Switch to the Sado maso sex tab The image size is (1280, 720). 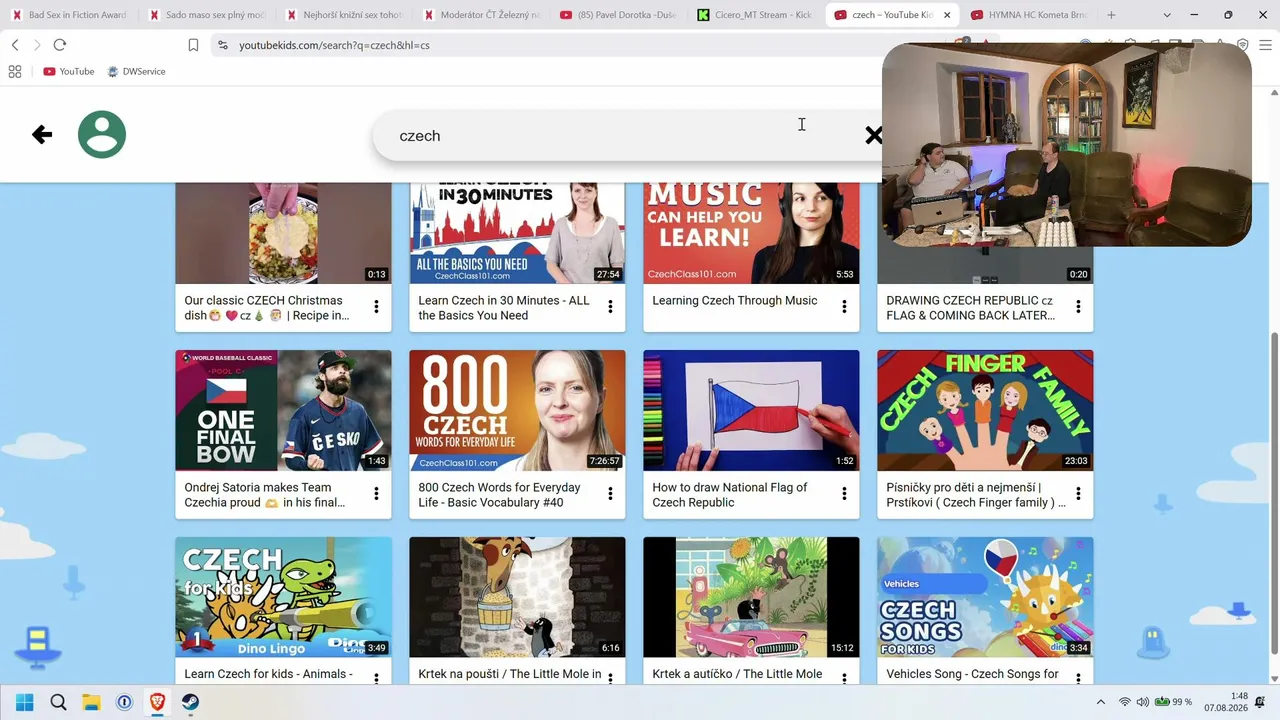point(206,15)
